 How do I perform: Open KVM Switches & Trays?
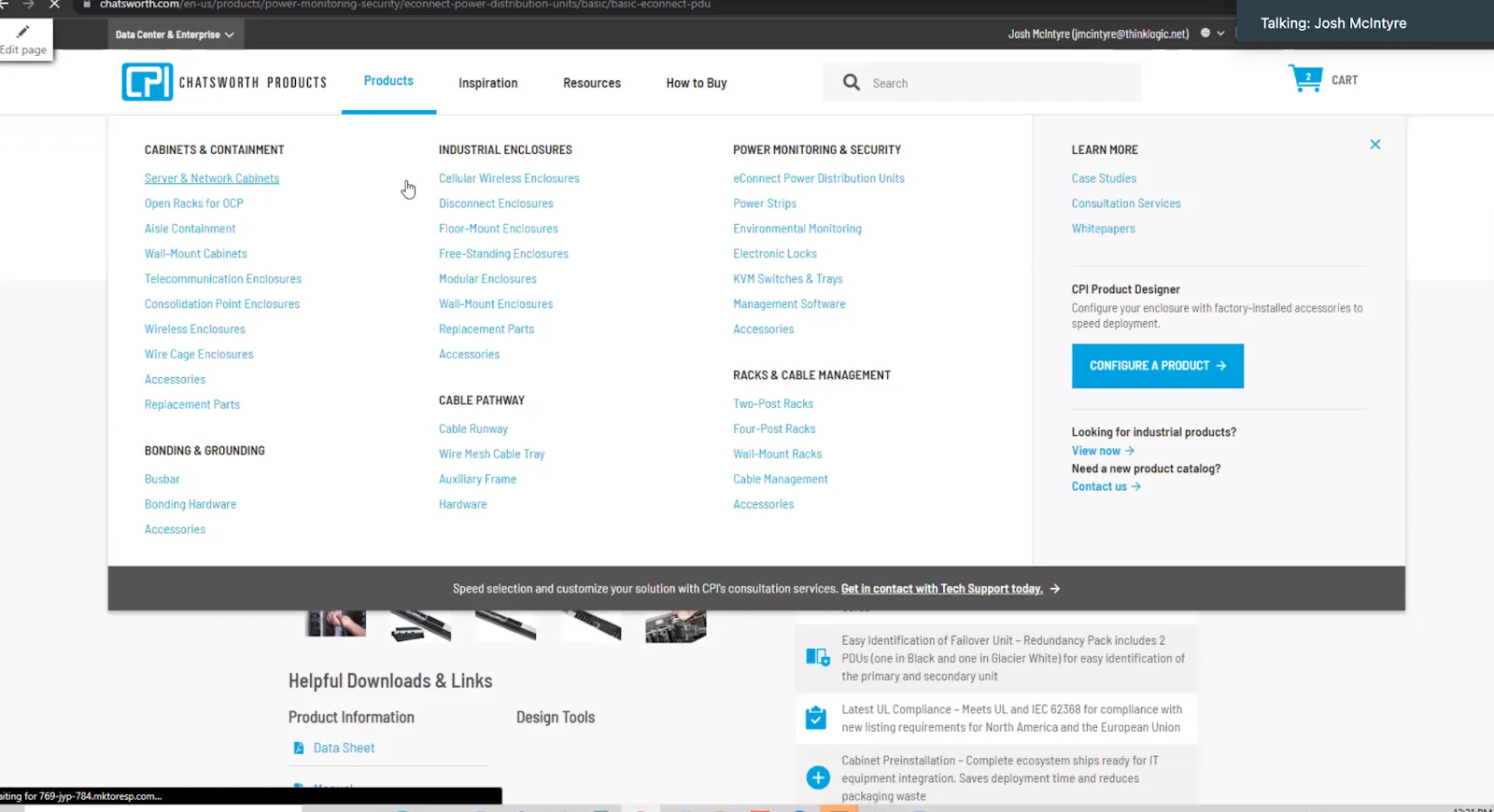(788, 279)
